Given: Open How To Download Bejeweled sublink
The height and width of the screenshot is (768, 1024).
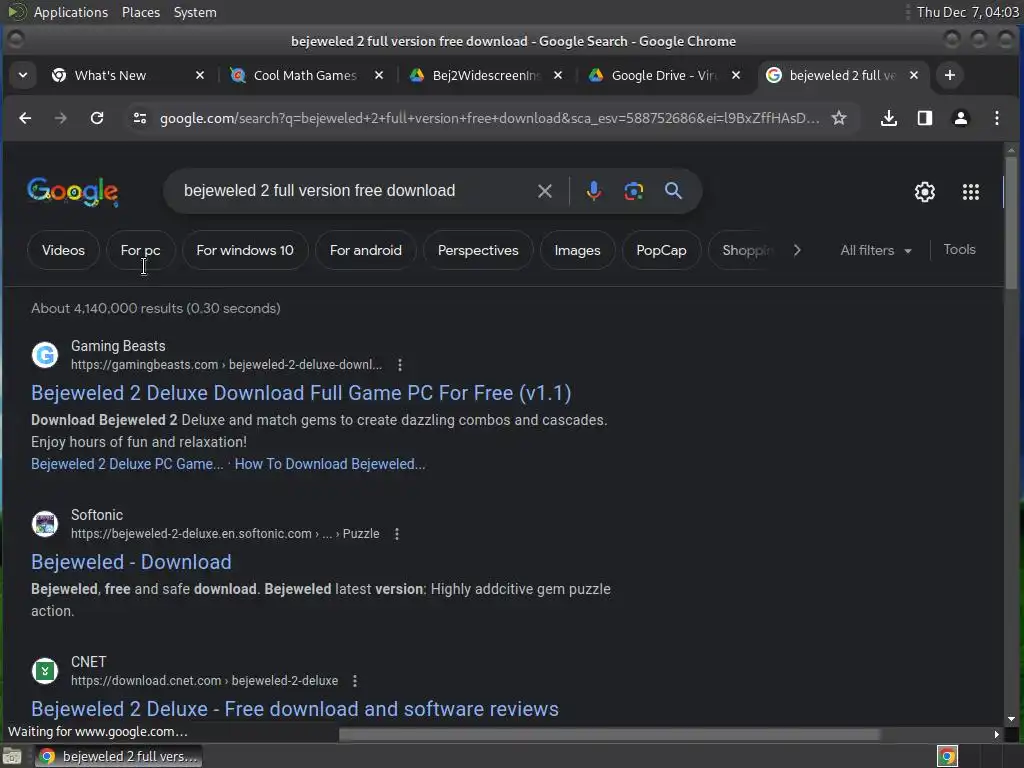Looking at the screenshot, I should pos(330,464).
